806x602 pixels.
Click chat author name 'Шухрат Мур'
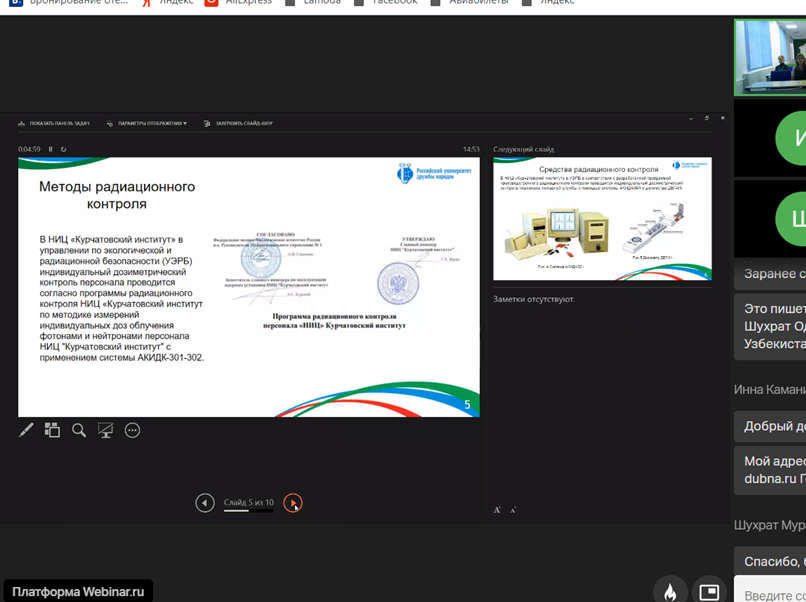tap(770, 525)
